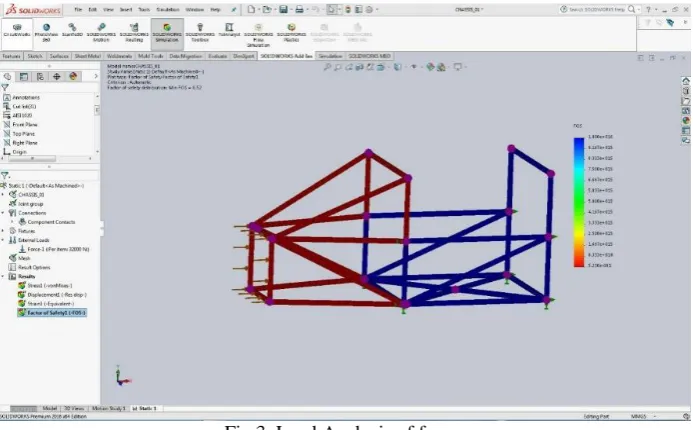Open the CircuitWorks add-in
The height and width of the screenshot is (430, 693).
[17, 32]
